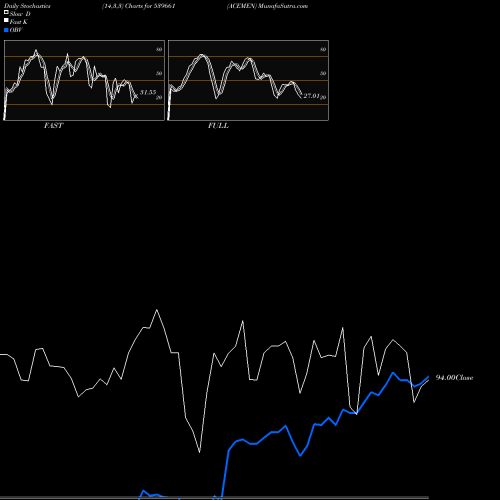Click the 27.01 value in FULL chart
Image resolution: width=500 pixels, height=500 pixels.
tap(311, 96)
